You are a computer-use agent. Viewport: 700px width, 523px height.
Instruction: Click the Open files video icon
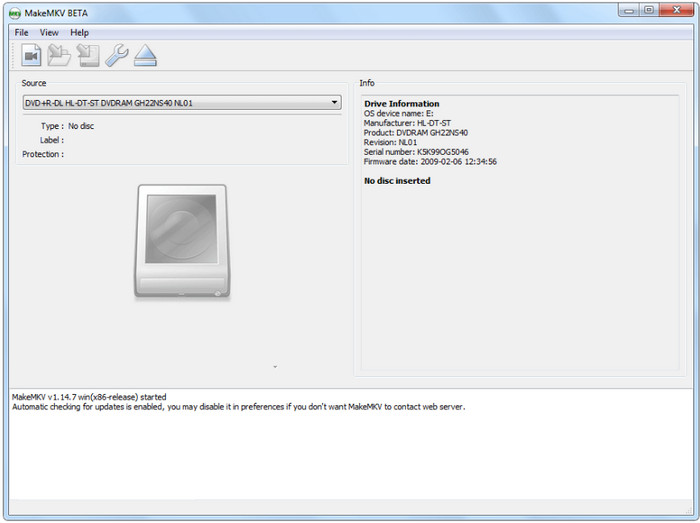click(x=31, y=56)
